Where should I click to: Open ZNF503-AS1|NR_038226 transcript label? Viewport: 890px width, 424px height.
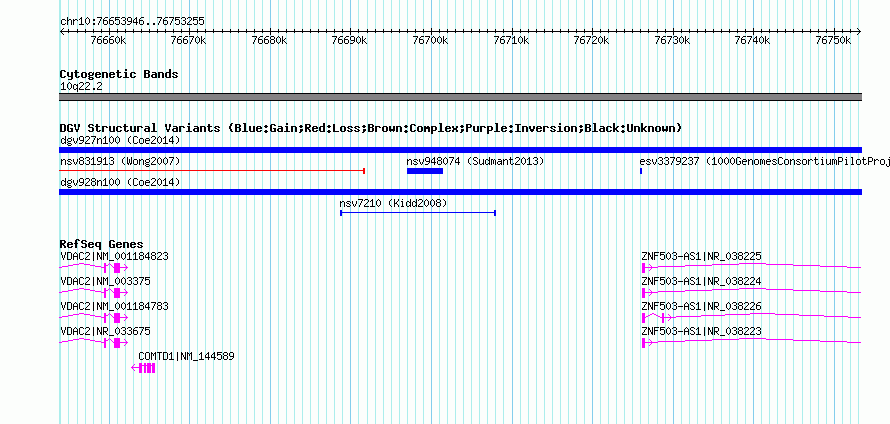pyautogui.click(x=701, y=307)
